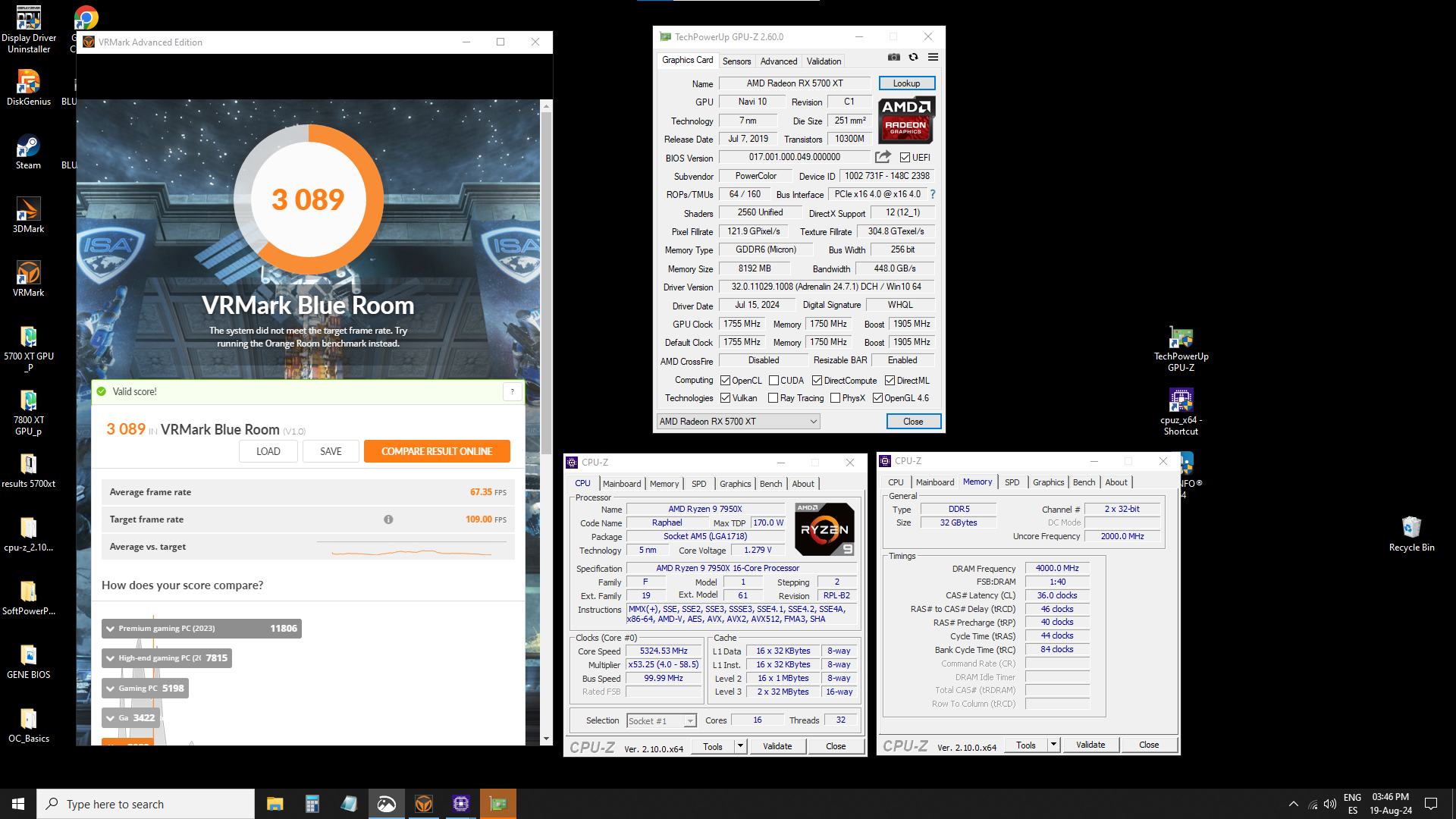Refresh GPU-Z data with refresh icon
Screen dimensions: 1456x819
click(x=913, y=57)
